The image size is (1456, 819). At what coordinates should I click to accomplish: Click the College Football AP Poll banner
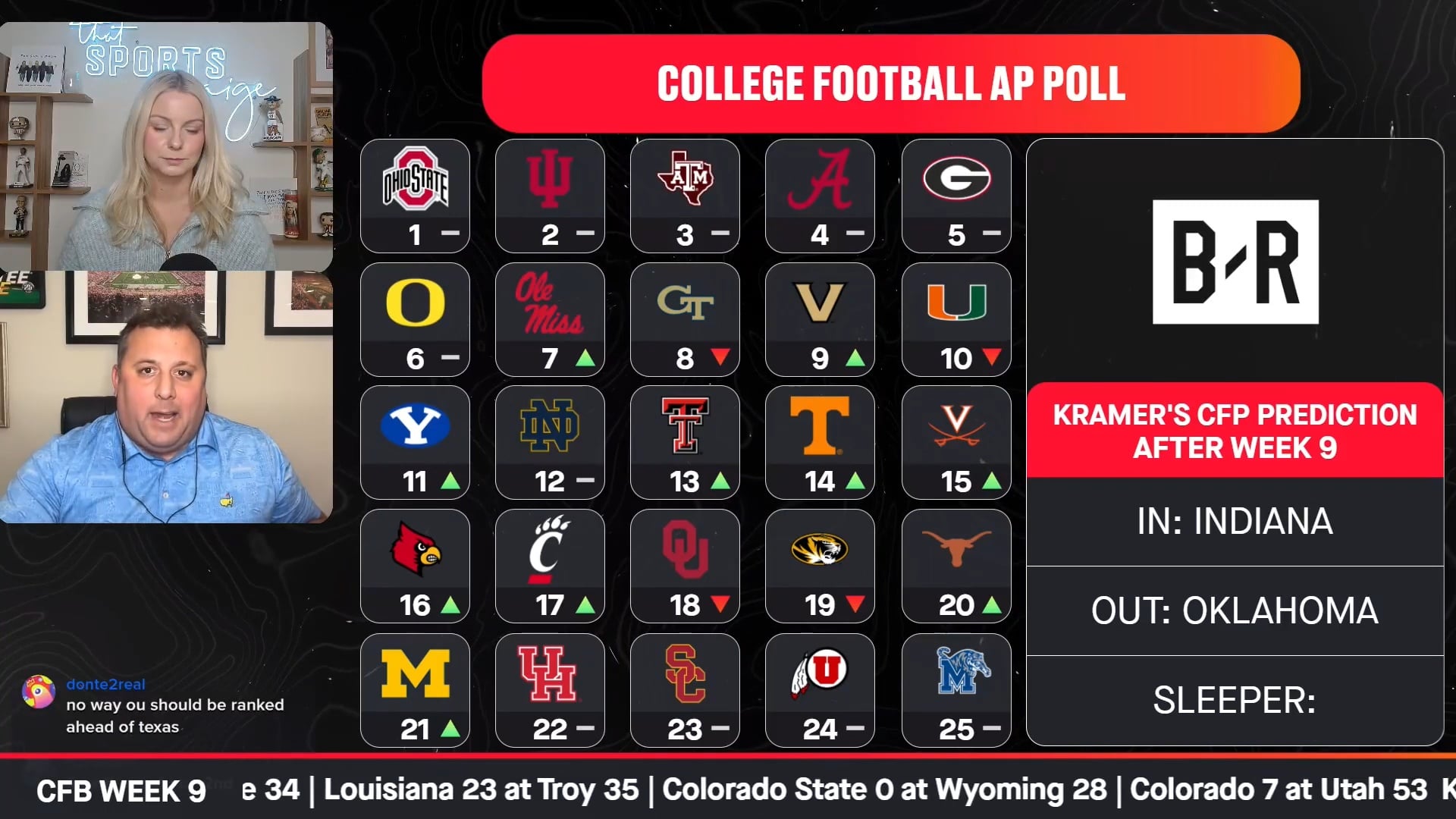click(x=891, y=83)
